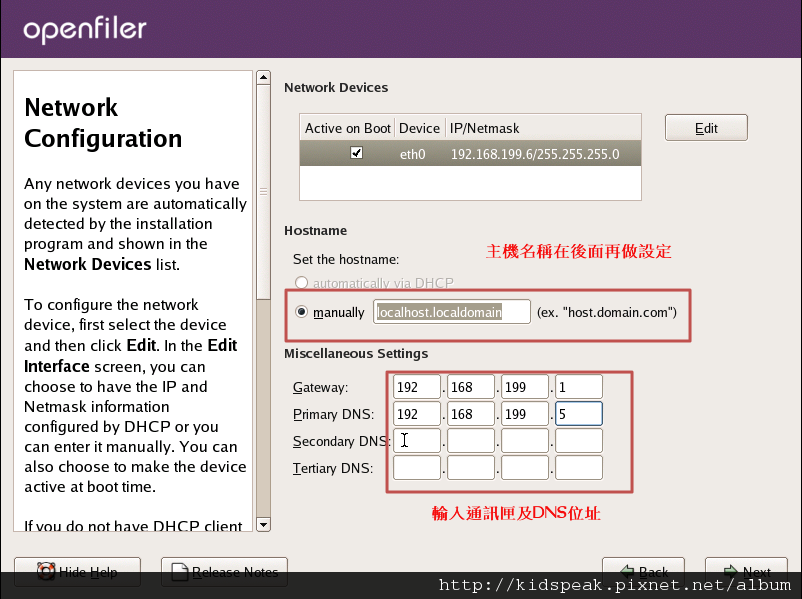Viewport: 802px width, 599px height.
Task: Click Tertiary DNS fourth octet field
Action: click(x=579, y=468)
